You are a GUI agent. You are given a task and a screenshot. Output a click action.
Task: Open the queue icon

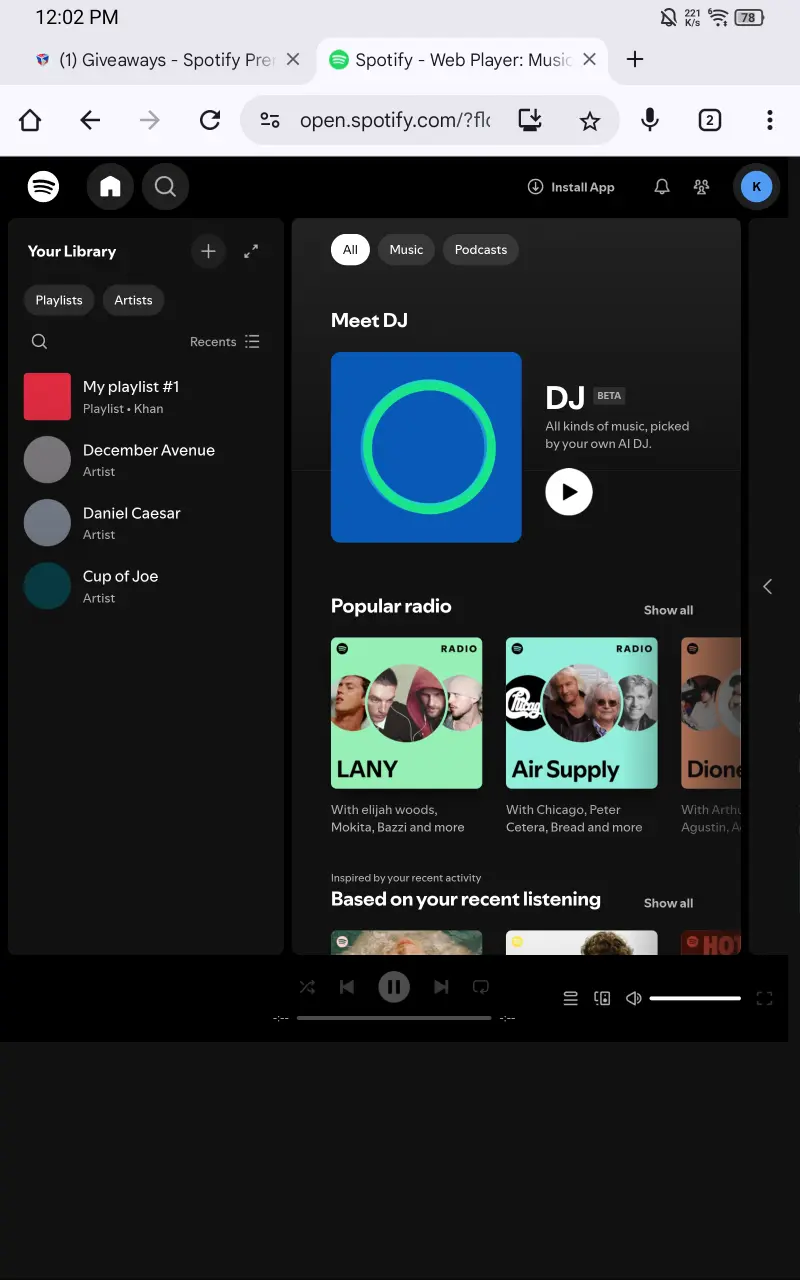(x=571, y=998)
